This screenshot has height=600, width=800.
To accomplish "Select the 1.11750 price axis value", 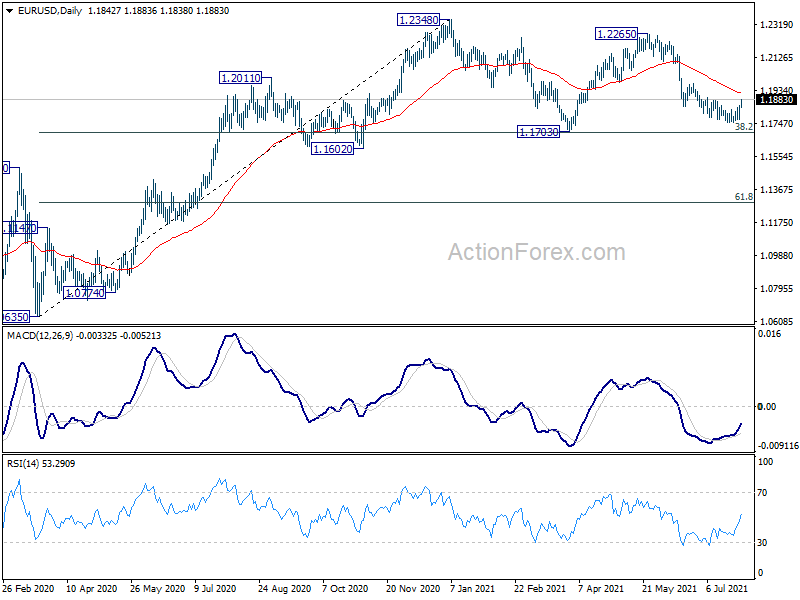I will click(x=777, y=222).
